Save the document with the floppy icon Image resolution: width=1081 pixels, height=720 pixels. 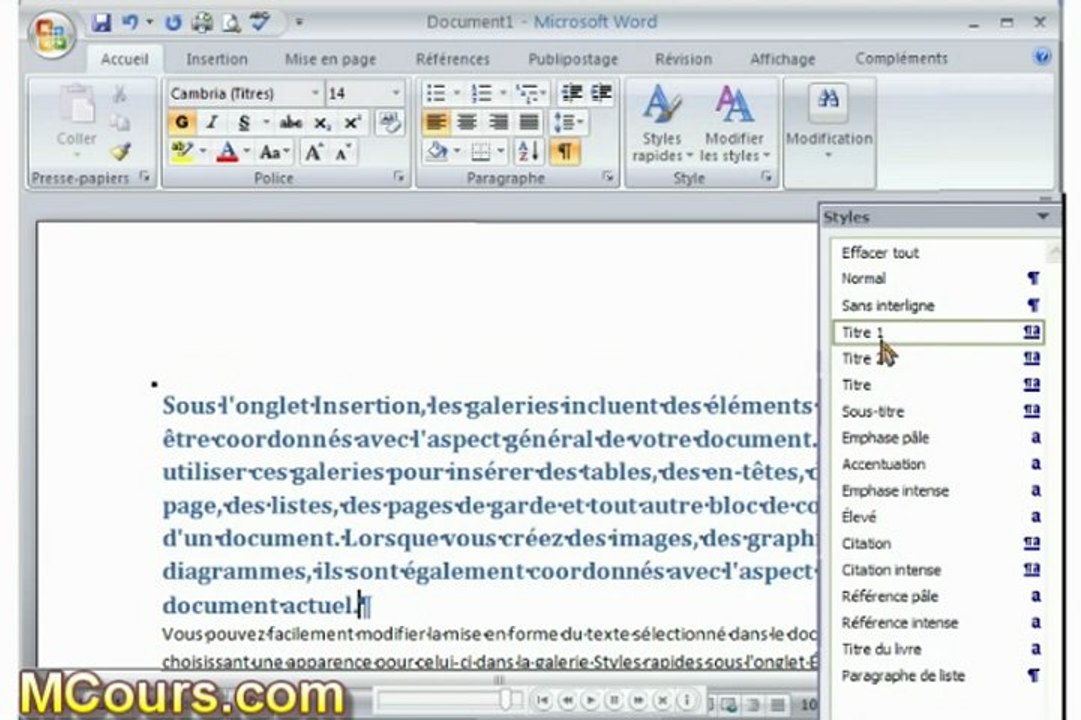[101, 23]
